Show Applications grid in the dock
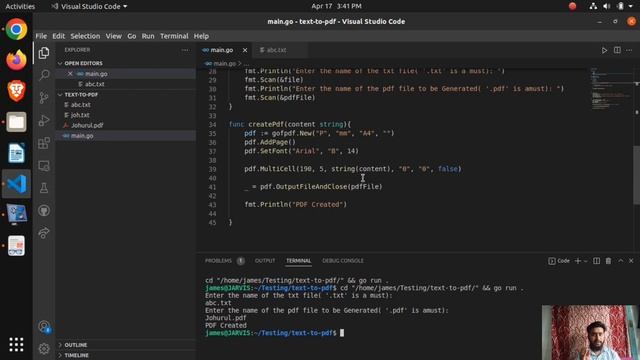The image size is (640, 360). [x=16, y=344]
